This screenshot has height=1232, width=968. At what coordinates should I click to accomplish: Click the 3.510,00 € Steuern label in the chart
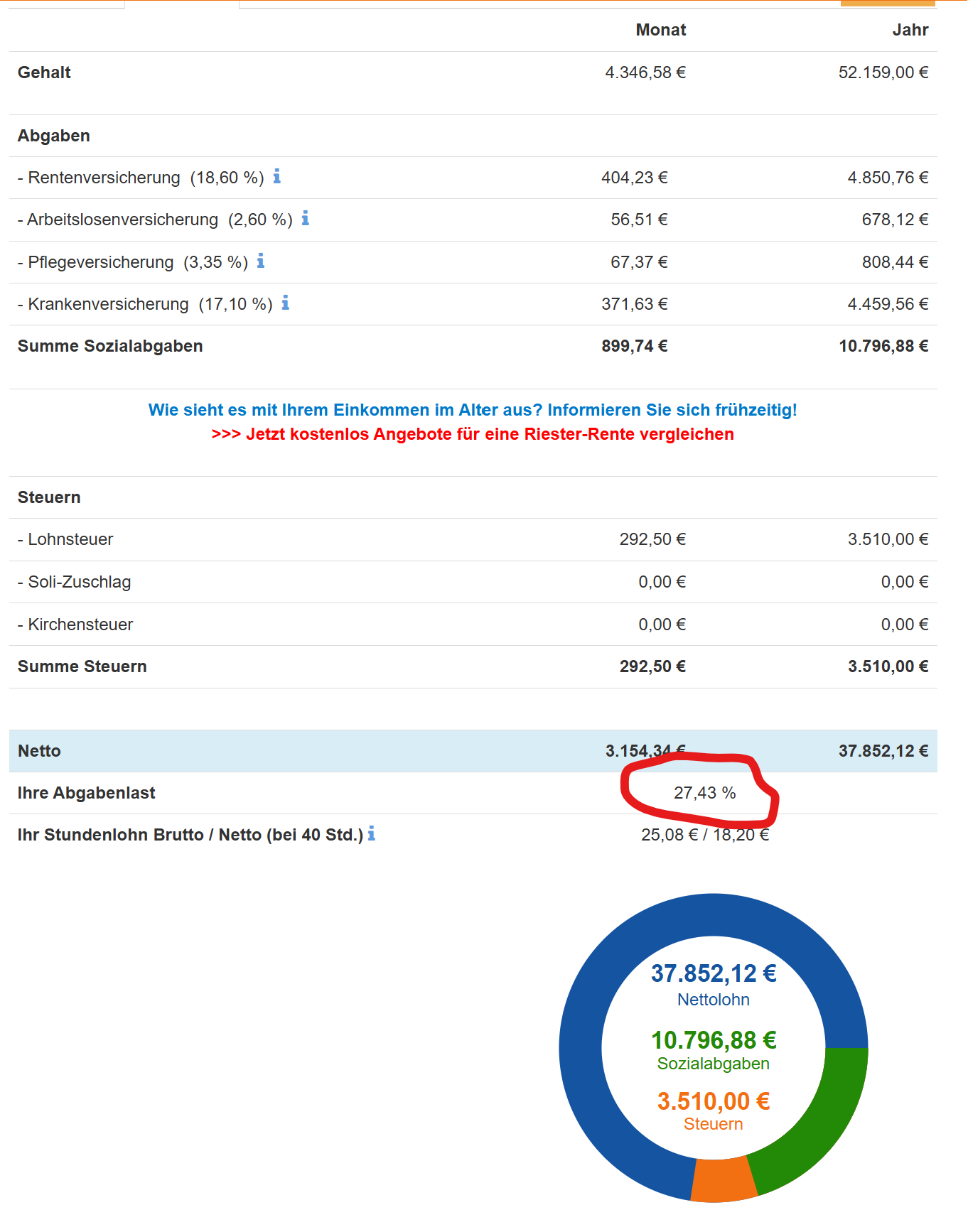[x=714, y=1101]
